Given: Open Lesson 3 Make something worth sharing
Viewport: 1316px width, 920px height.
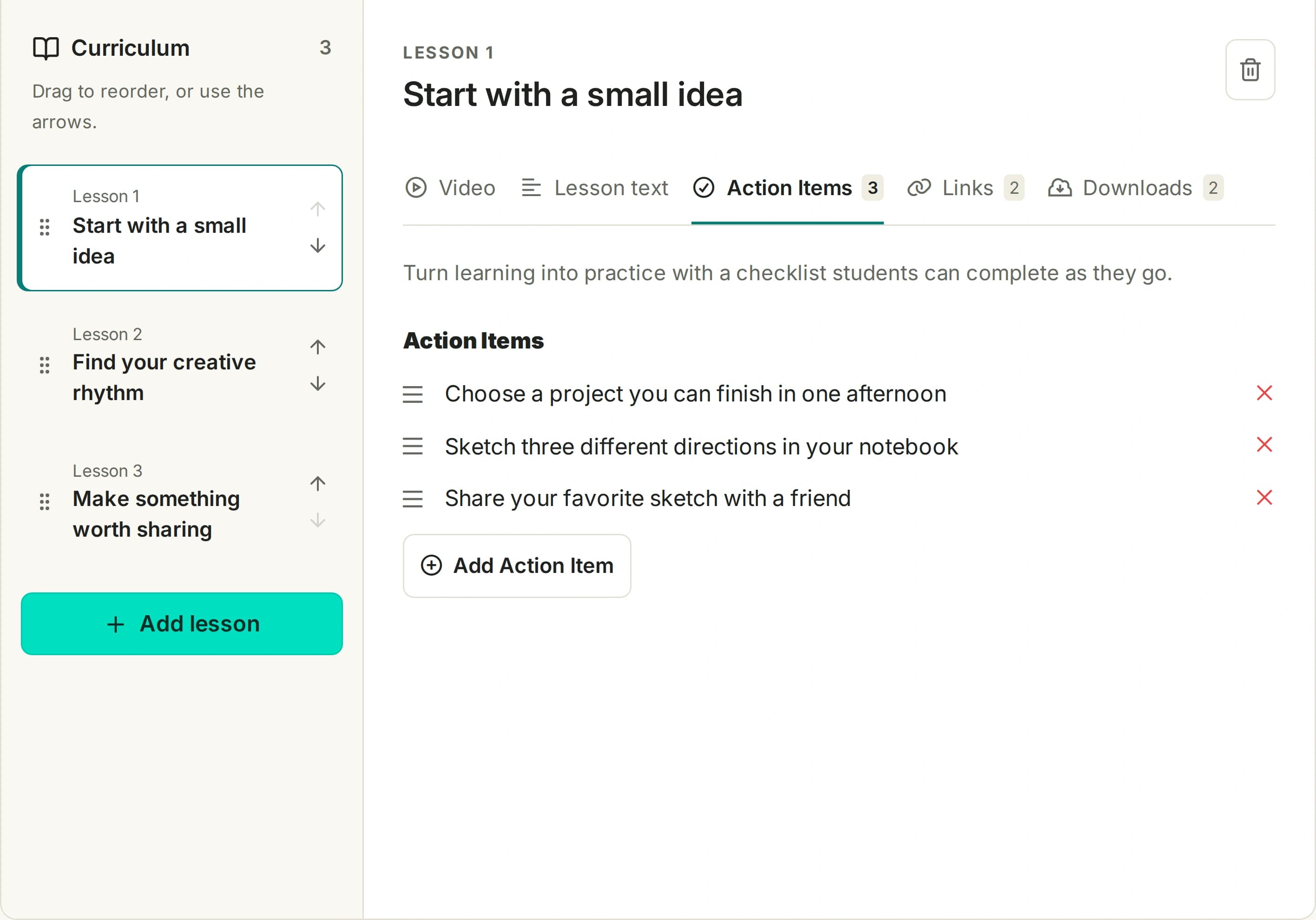Looking at the screenshot, I should (180, 501).
